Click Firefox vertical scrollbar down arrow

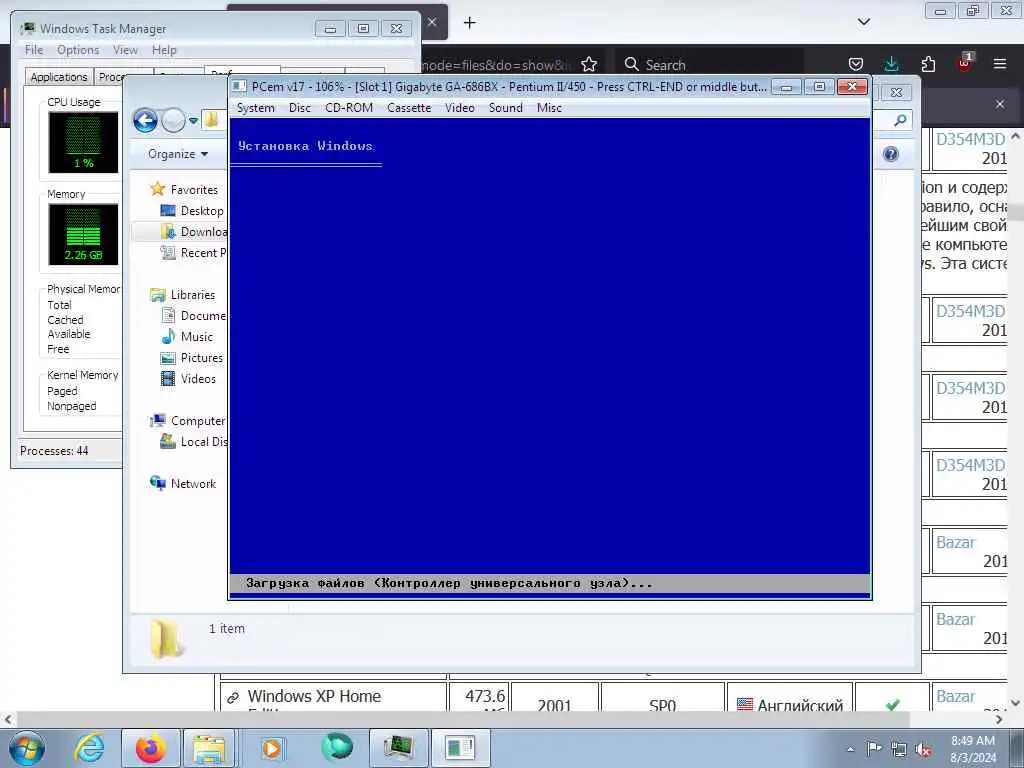pos(1016,703)
